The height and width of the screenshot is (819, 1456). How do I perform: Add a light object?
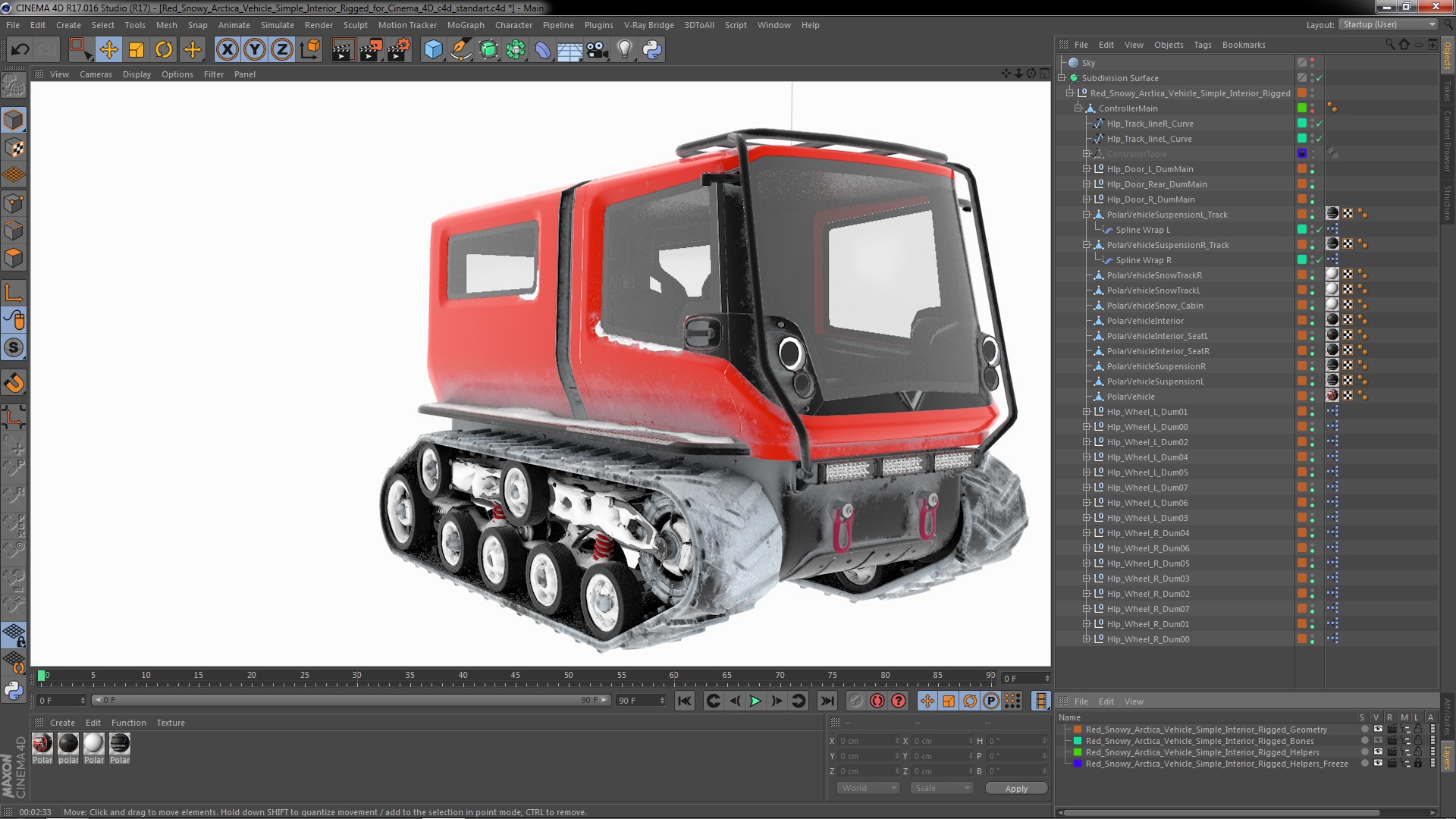click(x=624, y=50)
